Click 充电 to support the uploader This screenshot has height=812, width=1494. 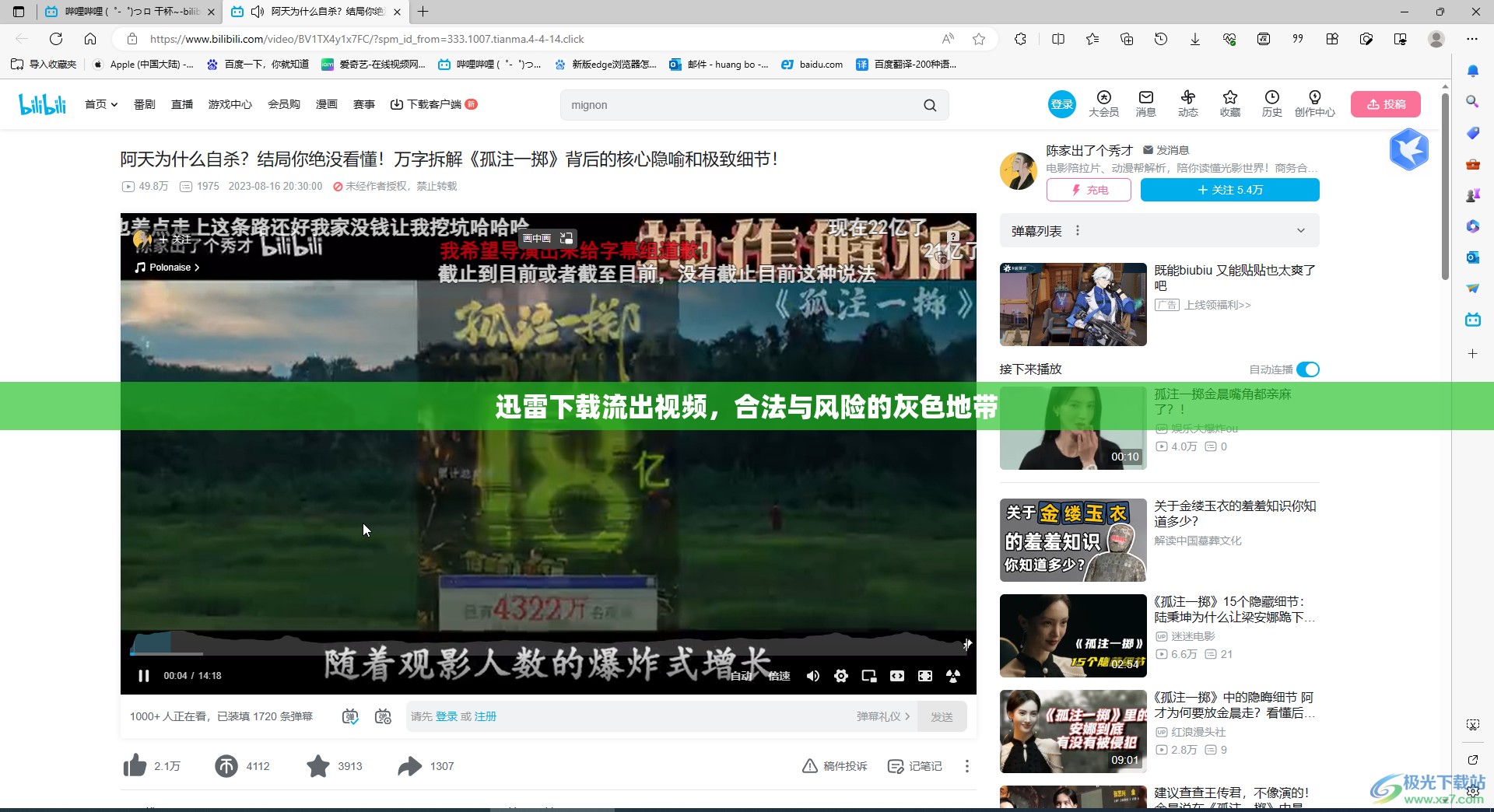pyautogui.click(x=1089, y=190)
